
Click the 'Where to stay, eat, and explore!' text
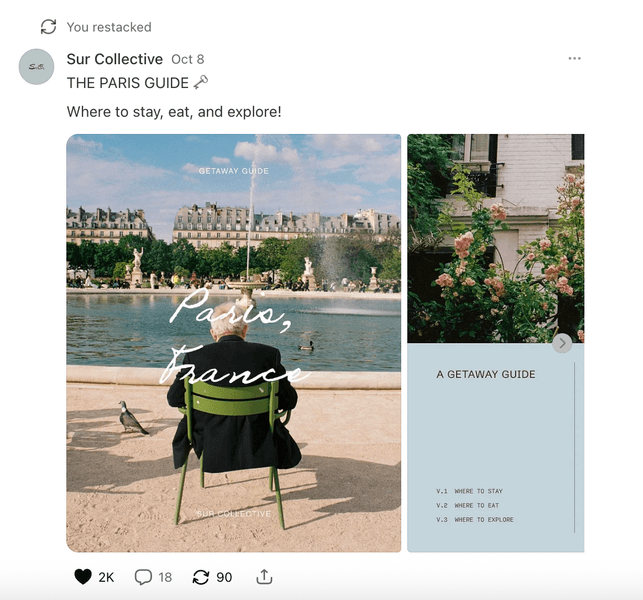(x=174, y=112)
